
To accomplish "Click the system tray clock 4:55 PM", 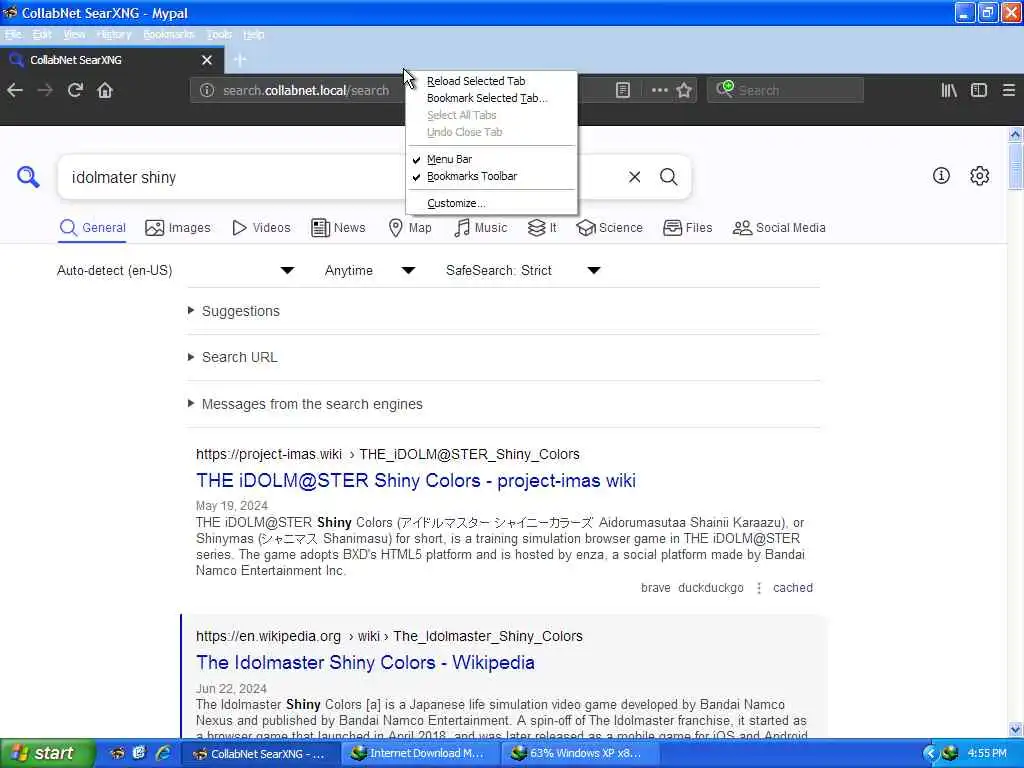I will 987,754.
